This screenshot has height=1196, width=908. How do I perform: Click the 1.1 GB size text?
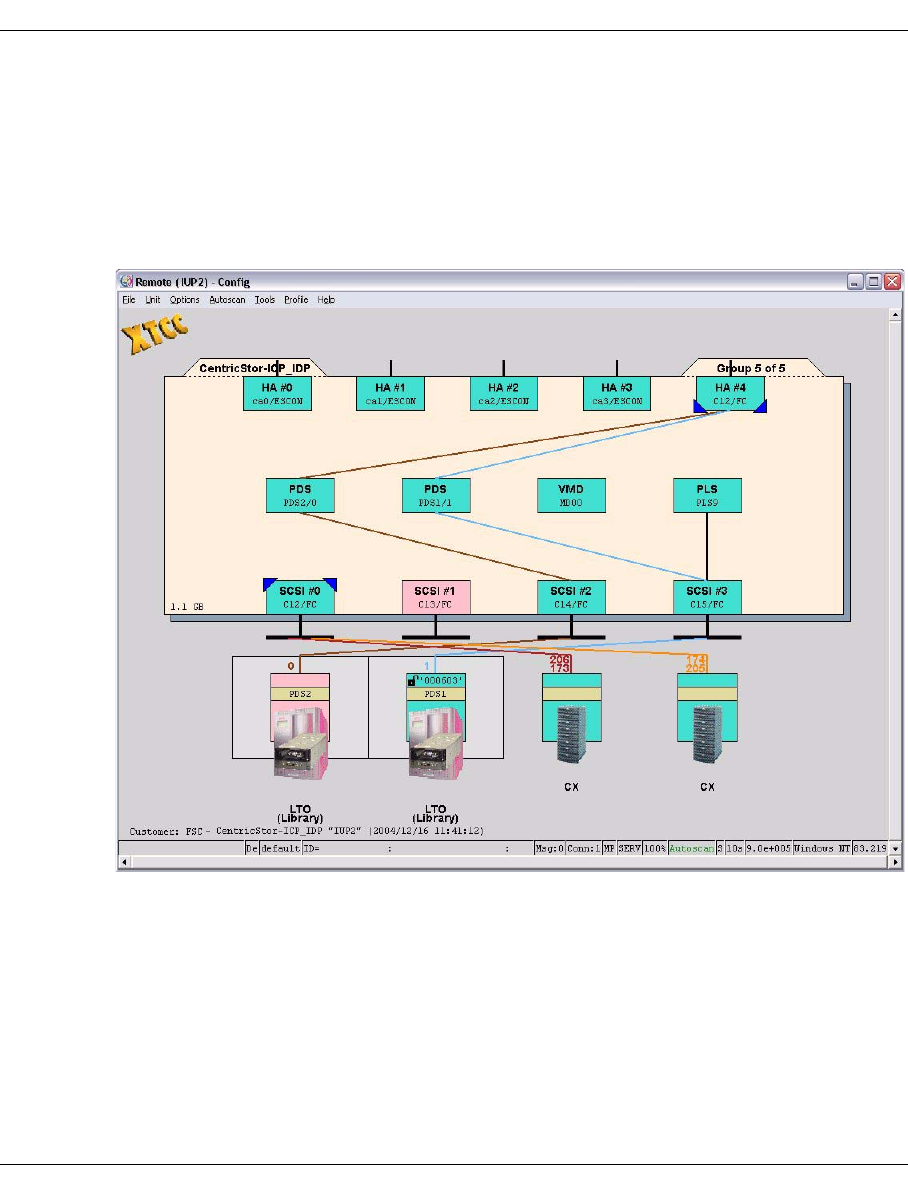click(186, 607)
